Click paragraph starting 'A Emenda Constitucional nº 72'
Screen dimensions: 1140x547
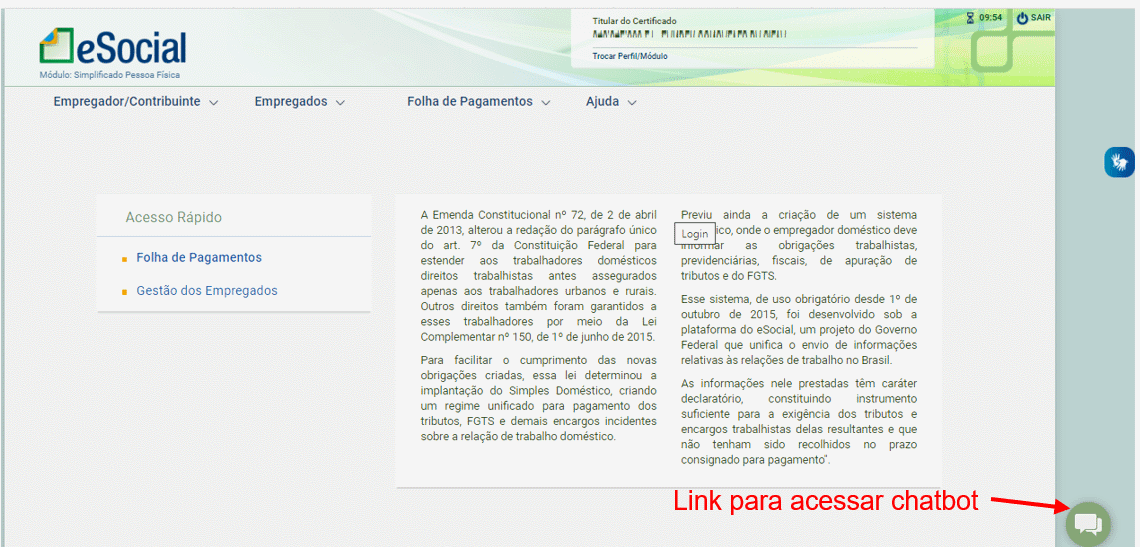click(538, 276)
